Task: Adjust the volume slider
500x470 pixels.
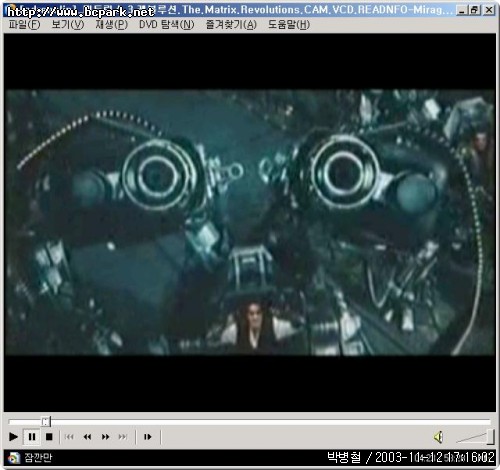Action: tap(476, 437)
